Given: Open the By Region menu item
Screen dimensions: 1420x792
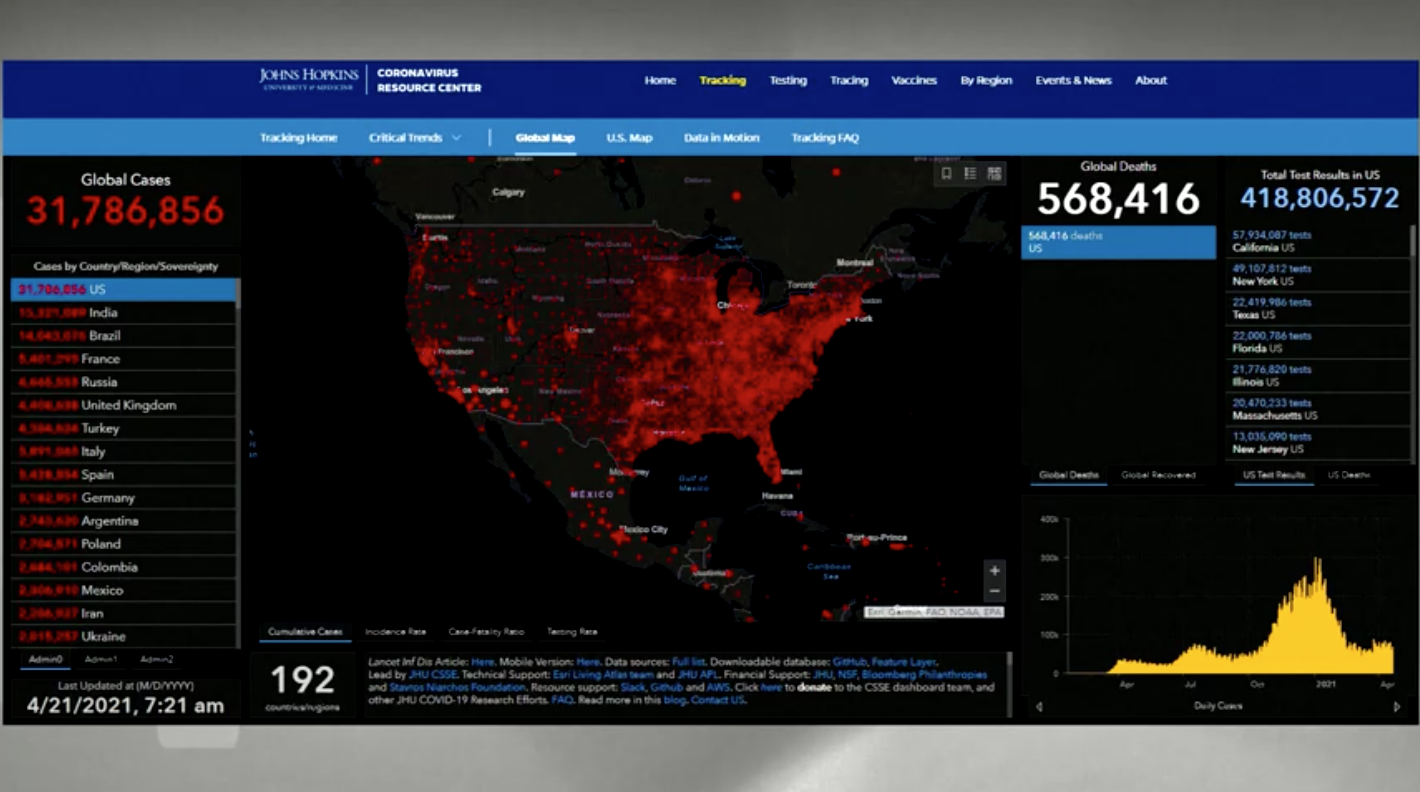Looking at the screenshot, I should click(x=986, y=81).
